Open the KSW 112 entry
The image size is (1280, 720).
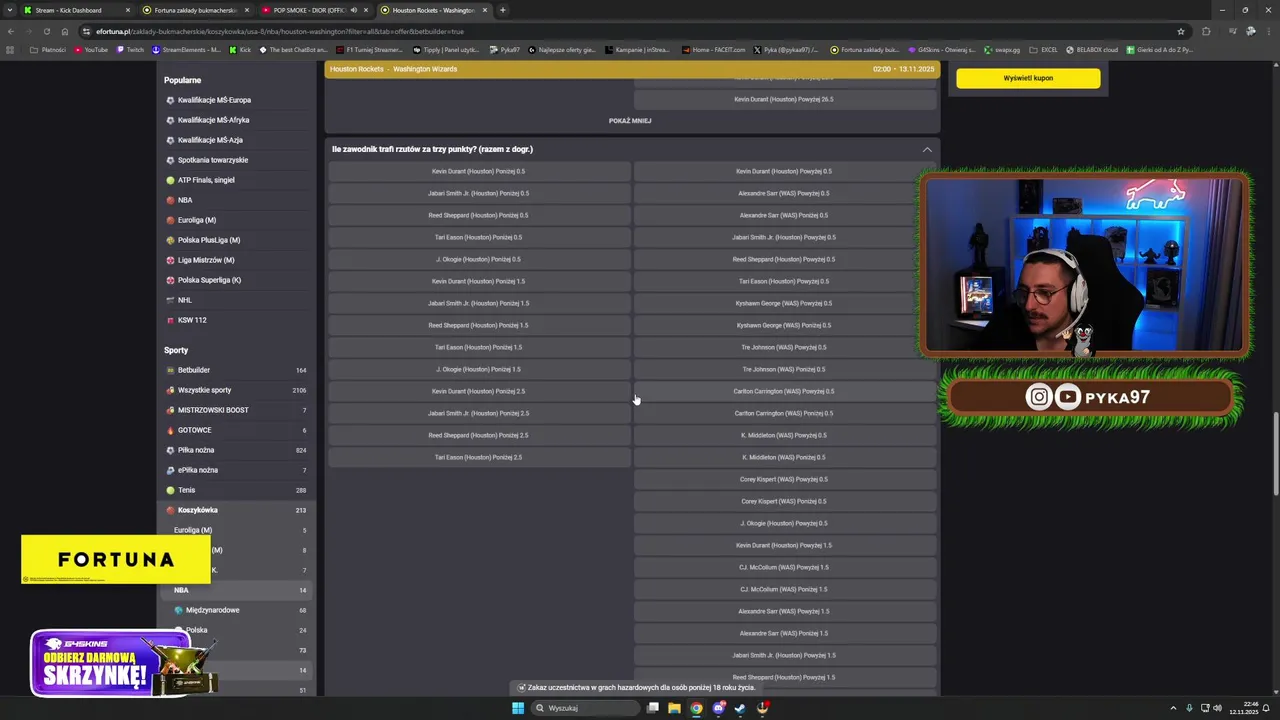coord(238,320)
